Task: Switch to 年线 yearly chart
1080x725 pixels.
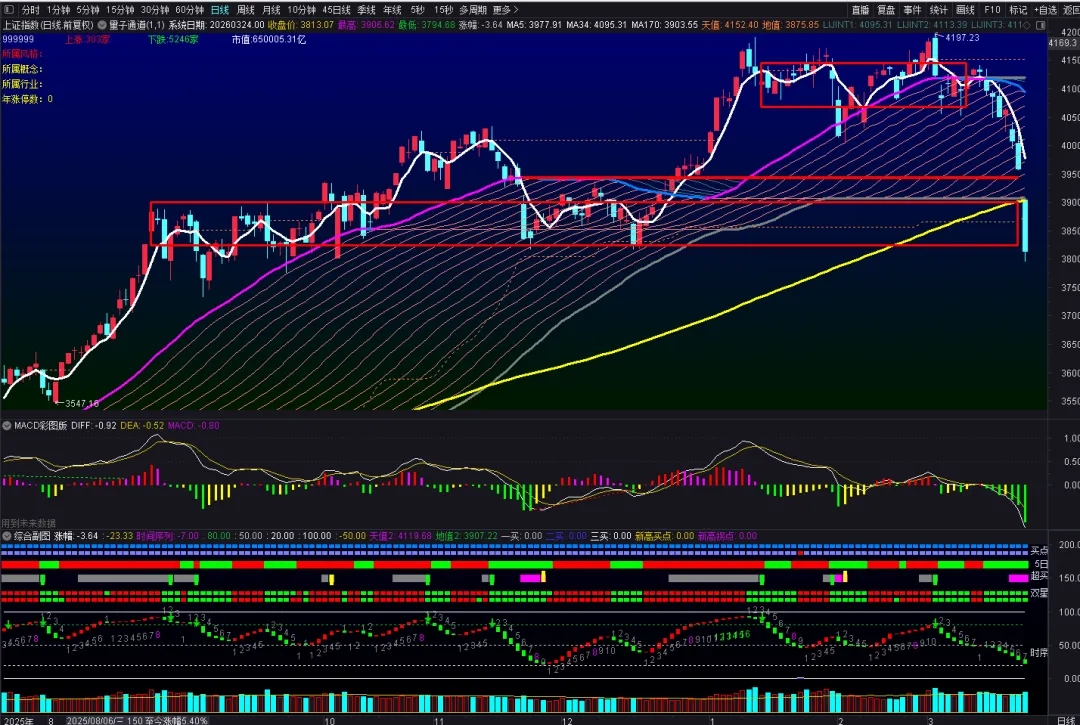Action: pos(392,10)
